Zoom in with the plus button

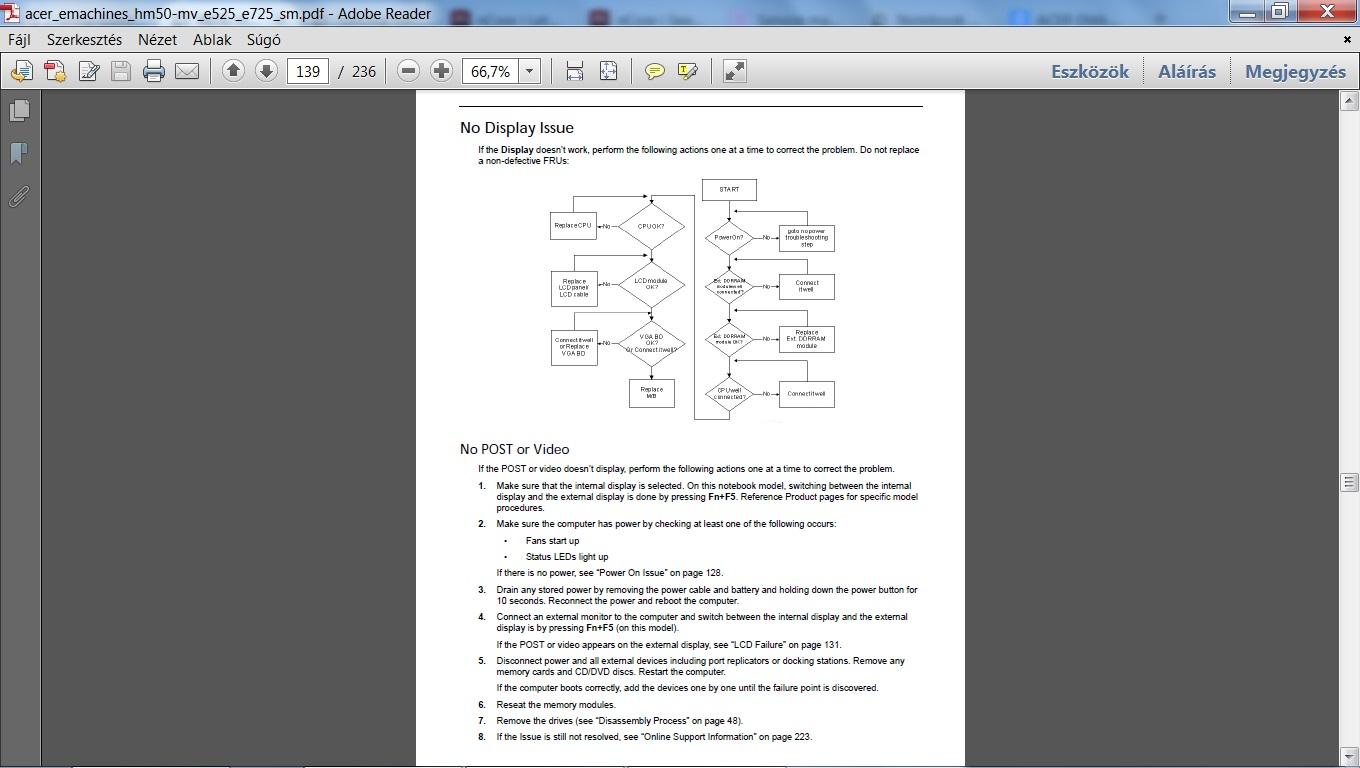point(441,71)
